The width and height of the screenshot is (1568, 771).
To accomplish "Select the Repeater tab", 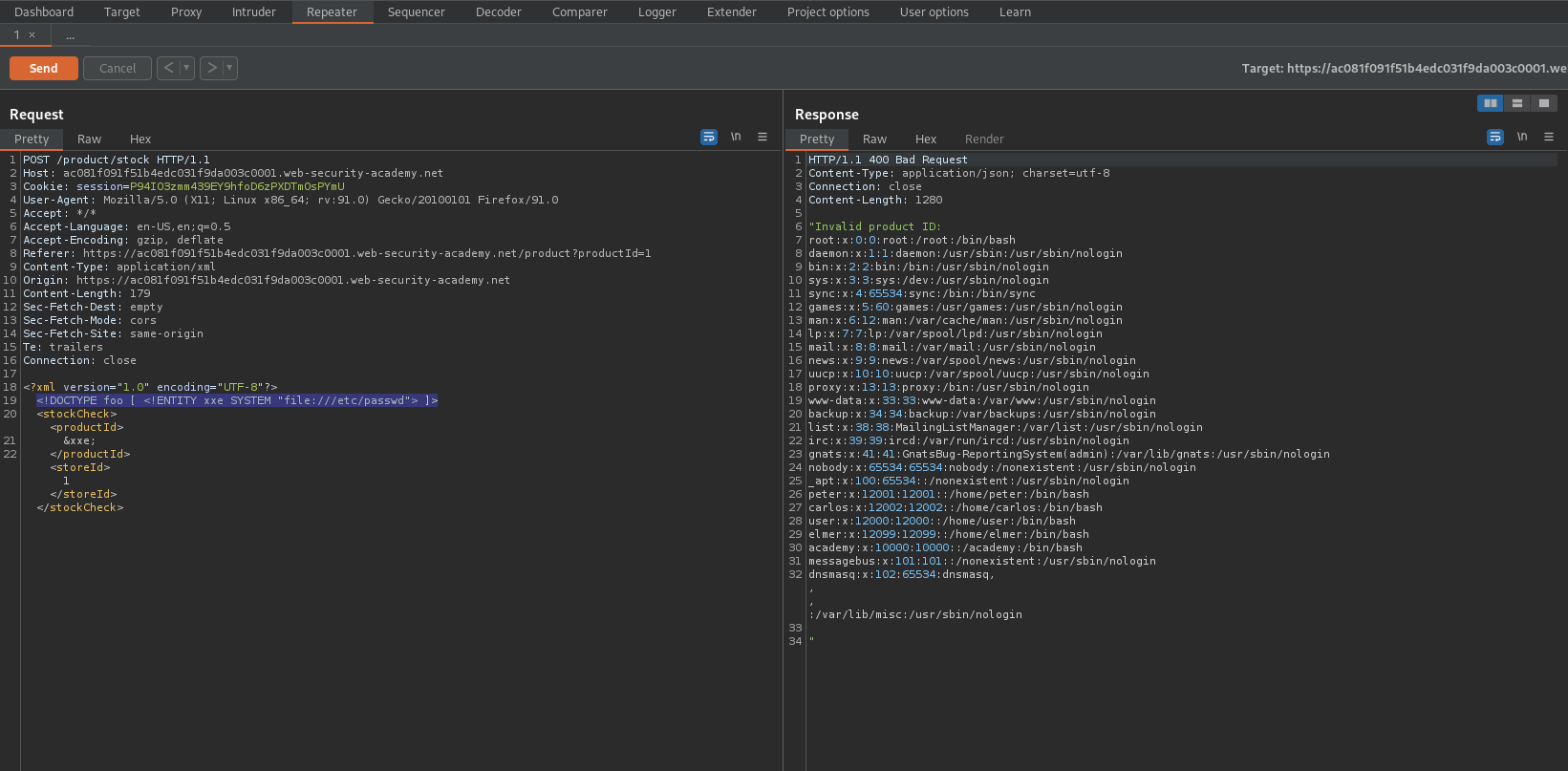I will tap(333, 11).
